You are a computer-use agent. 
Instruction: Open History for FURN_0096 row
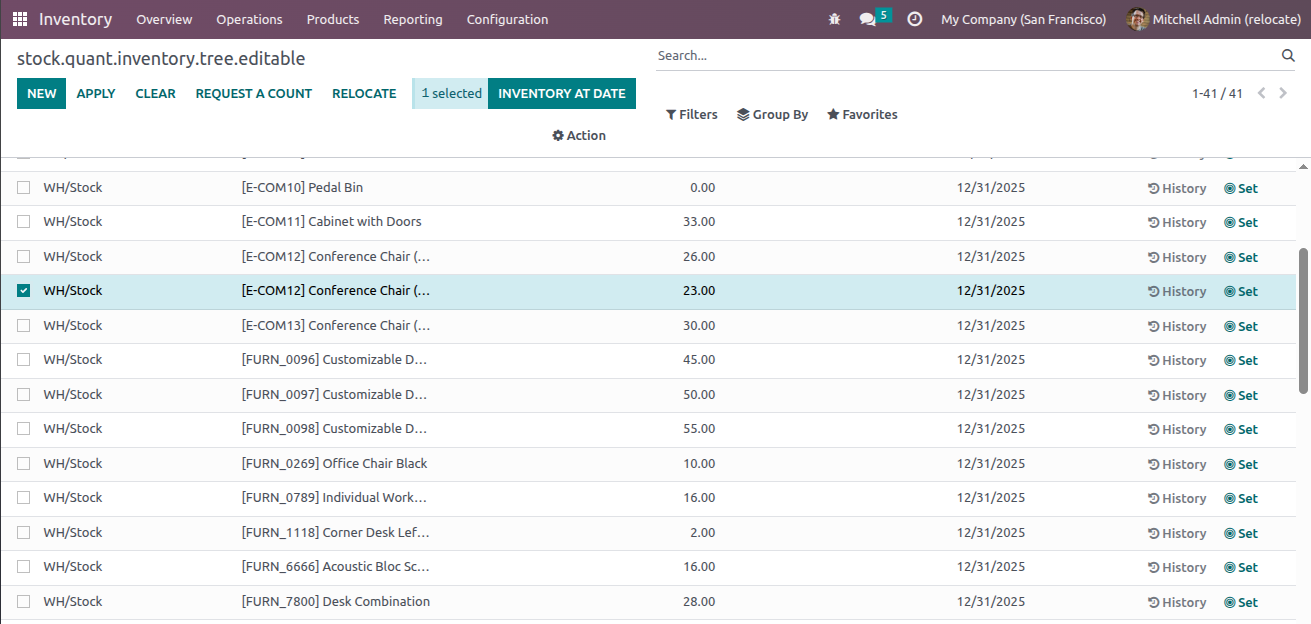(1177, 360)
